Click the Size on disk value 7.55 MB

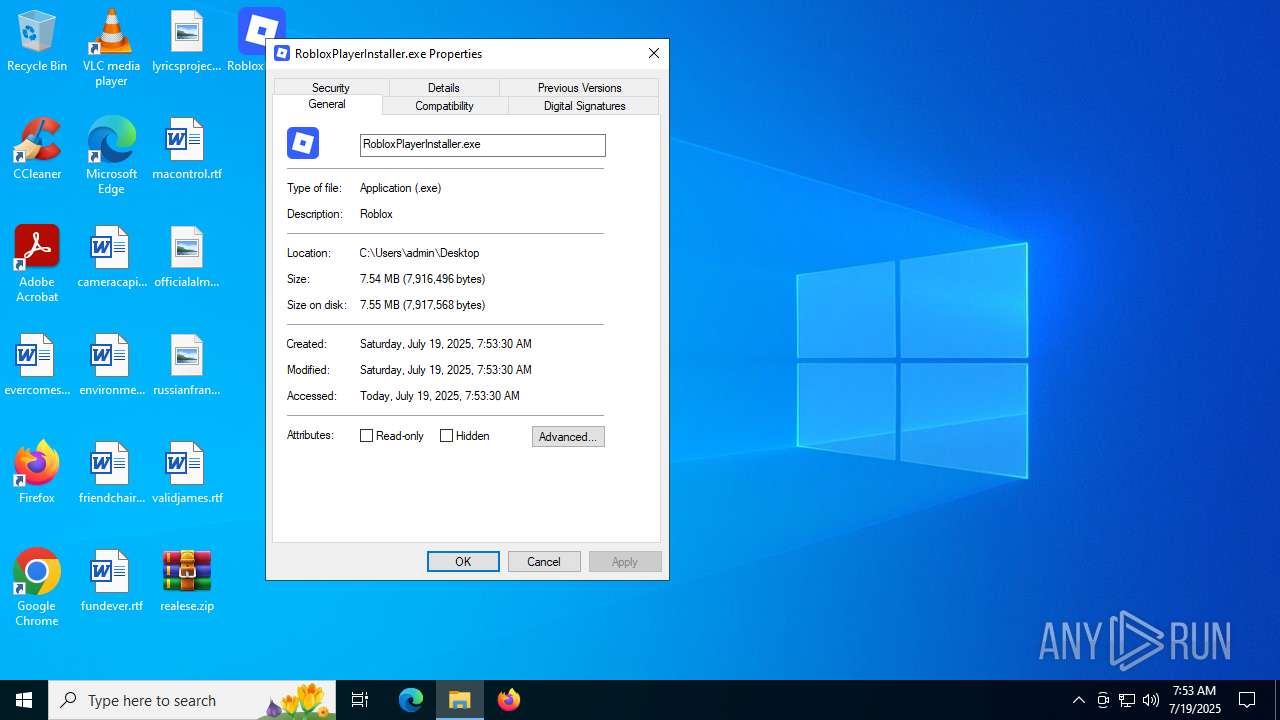(423, 305)
